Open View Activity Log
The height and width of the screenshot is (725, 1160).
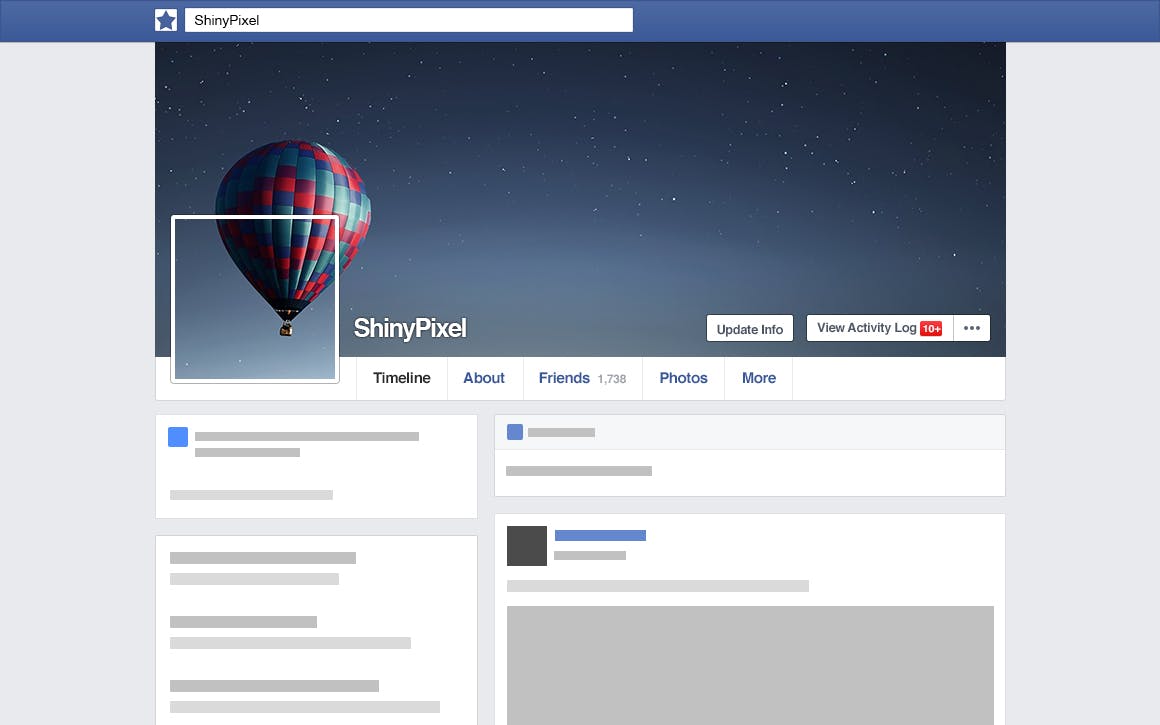(x=880, y=328)
